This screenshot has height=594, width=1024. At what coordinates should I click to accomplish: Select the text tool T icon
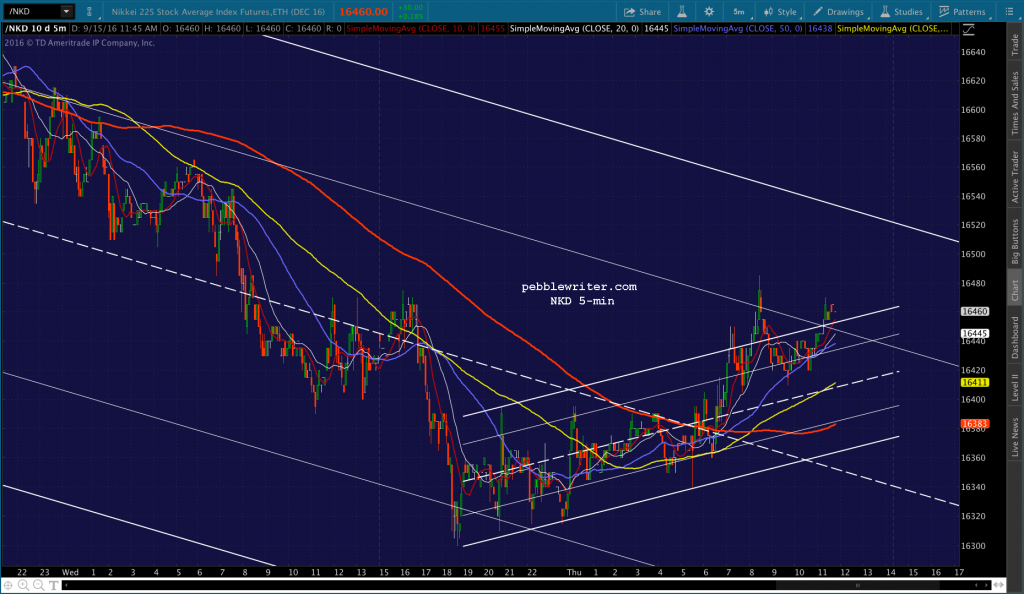[x=54, y=586]
